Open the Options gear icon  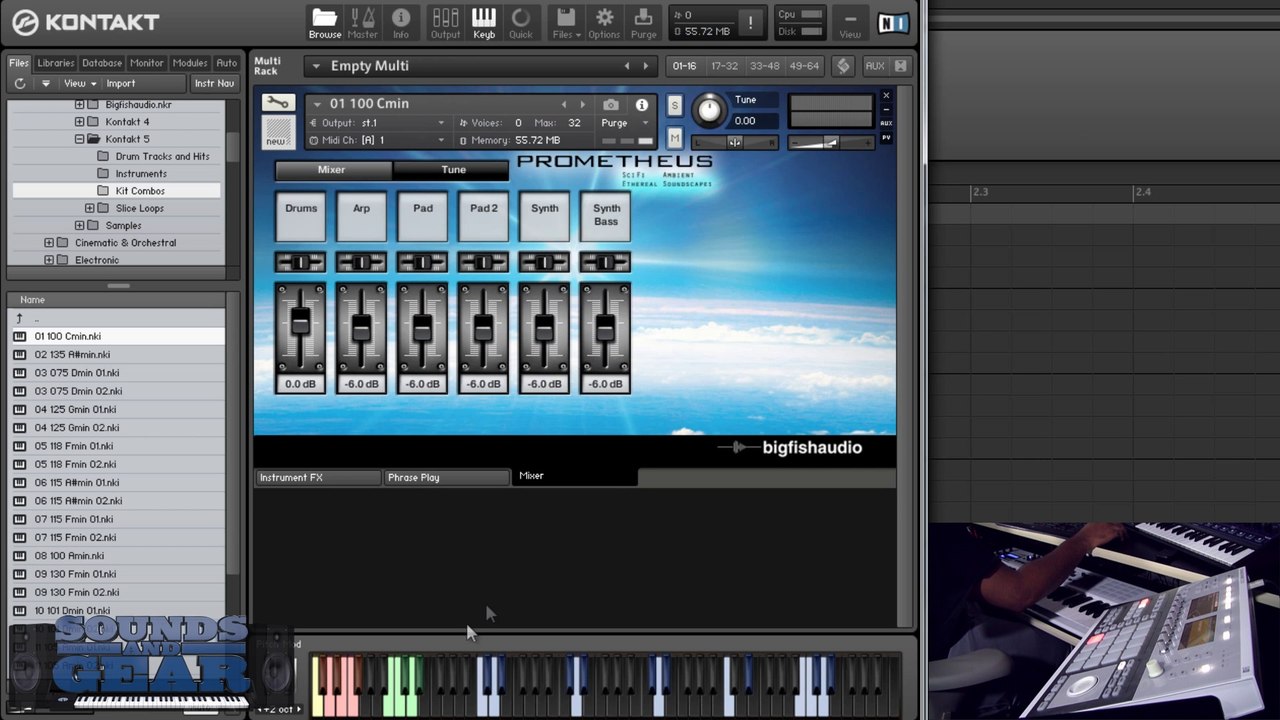click(604, 22)
